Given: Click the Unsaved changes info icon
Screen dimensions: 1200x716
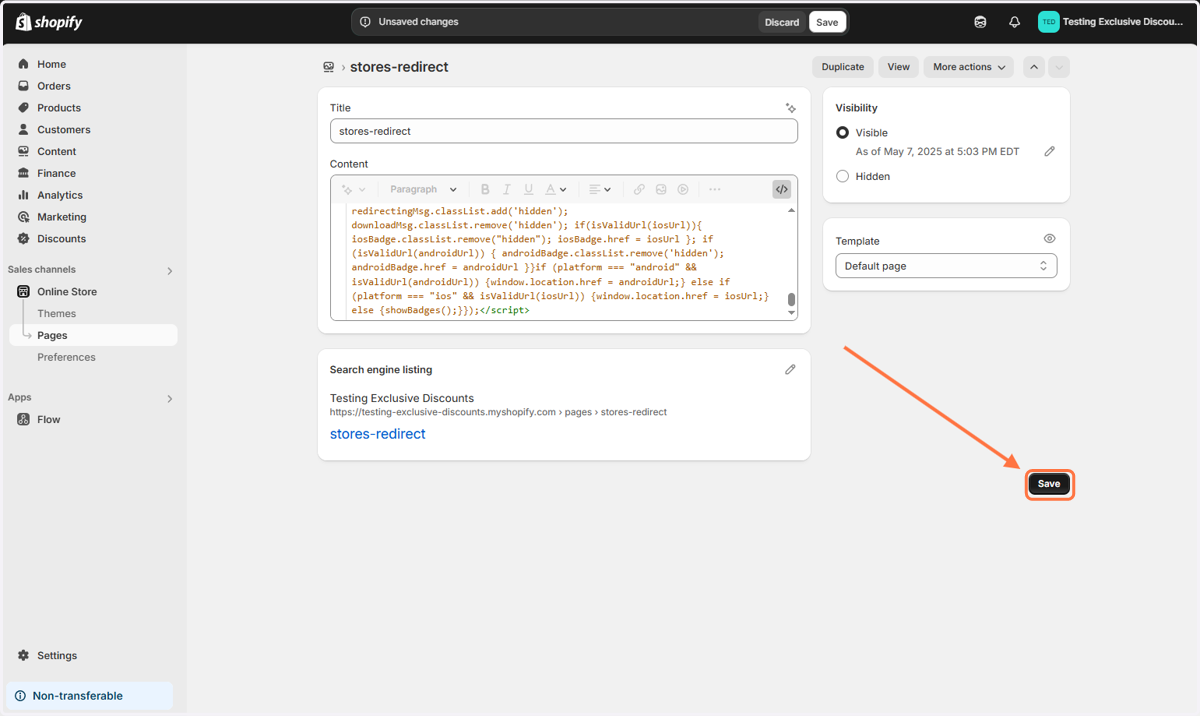Looking at the screenshot, I should [x=365, y=22].
